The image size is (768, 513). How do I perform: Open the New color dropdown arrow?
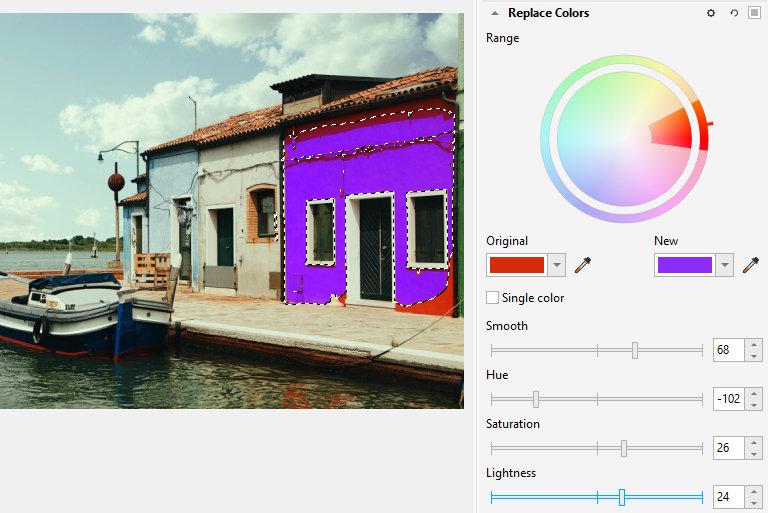(x=724, y=265)
